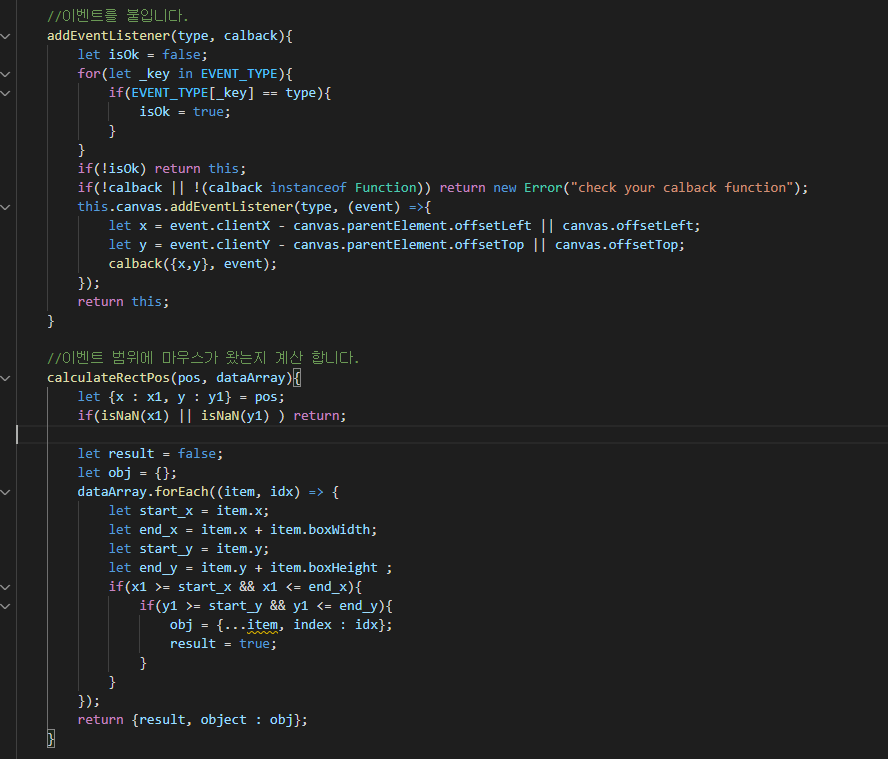Image resolution: width=888 pixels, height=759 pixels.
Task: Click item.boxWidth in the end_x line
Action: (320, 530)
